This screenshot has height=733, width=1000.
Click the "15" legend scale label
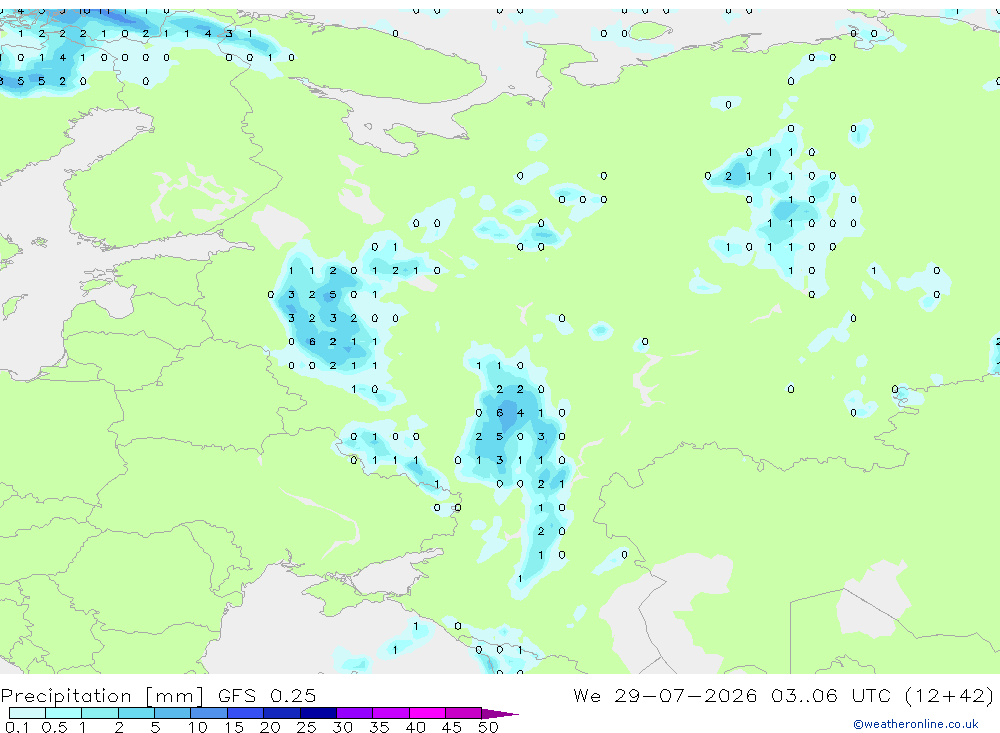pos(234,727)
